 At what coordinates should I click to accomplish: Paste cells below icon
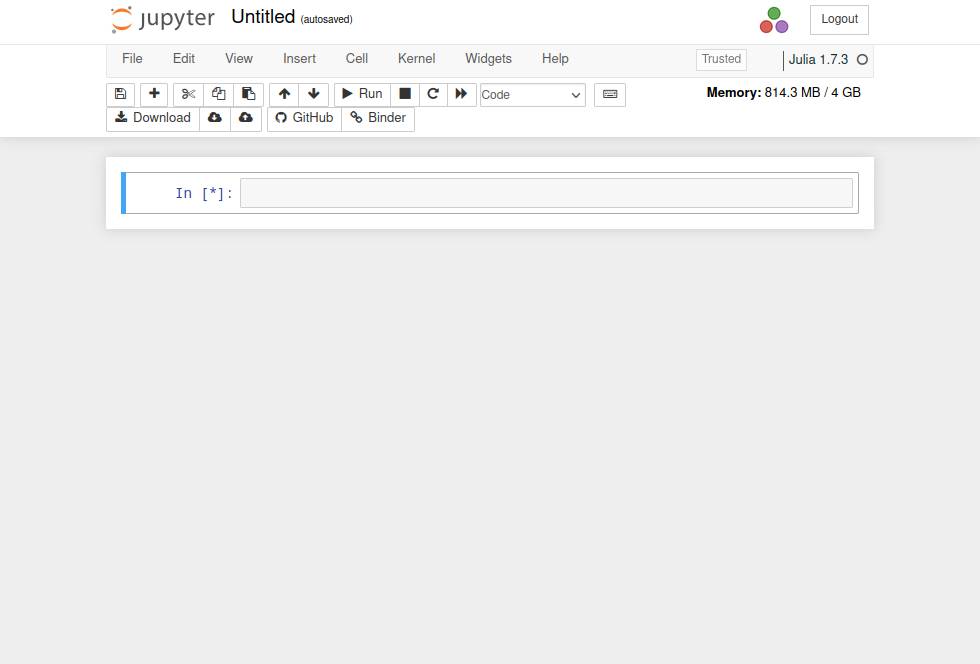(x=248, y=94)
